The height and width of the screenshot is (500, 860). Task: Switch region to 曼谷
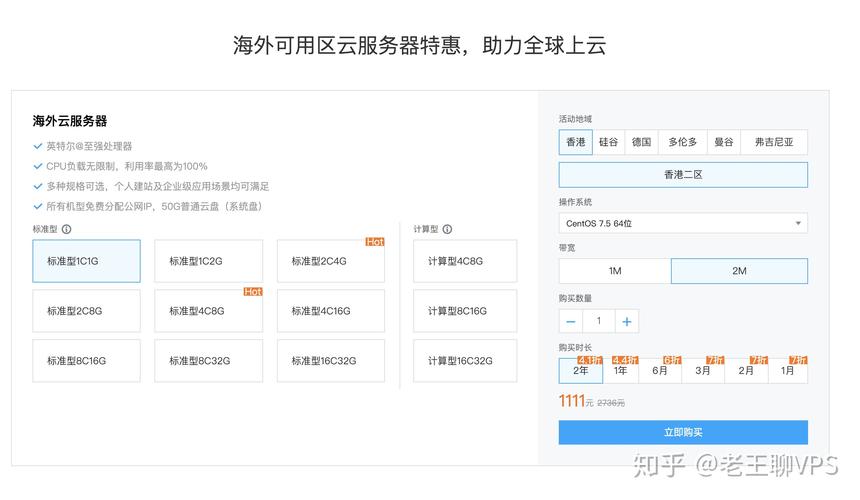(x=723, y=142)
